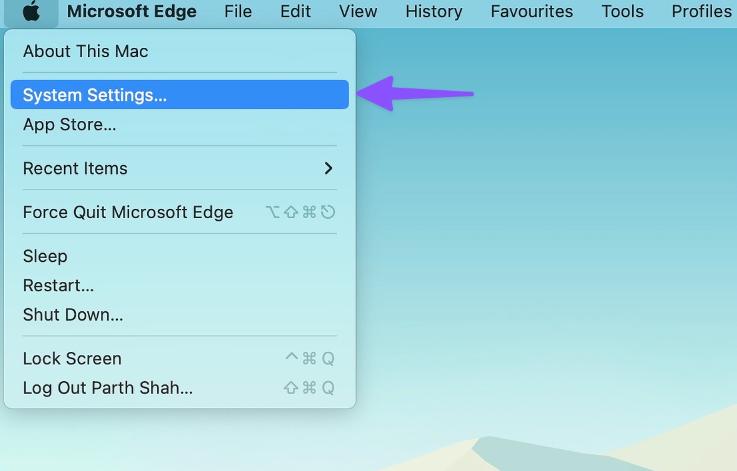The width and height of the screenshot is (737, 471).
Task: Select Restart from the menu
Action: [180, 285]
